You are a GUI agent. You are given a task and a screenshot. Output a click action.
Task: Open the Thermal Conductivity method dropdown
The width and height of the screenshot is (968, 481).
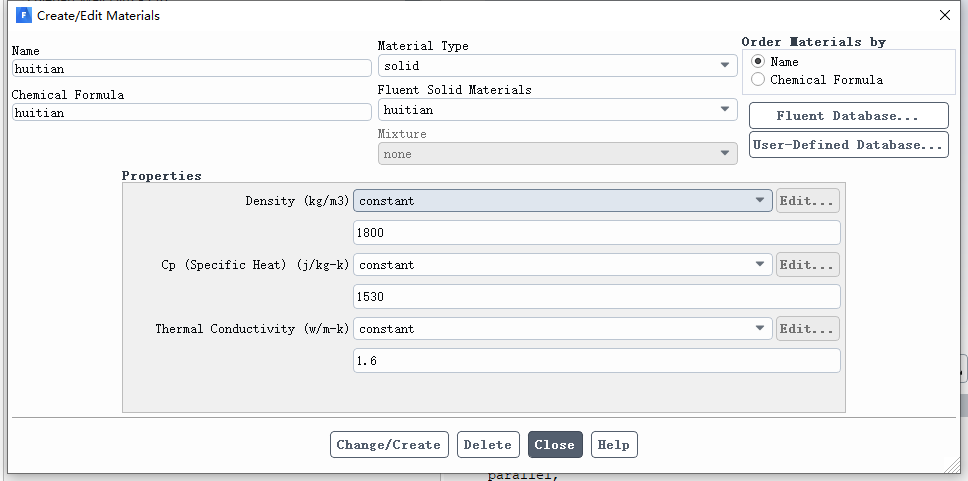pos(562,329)
